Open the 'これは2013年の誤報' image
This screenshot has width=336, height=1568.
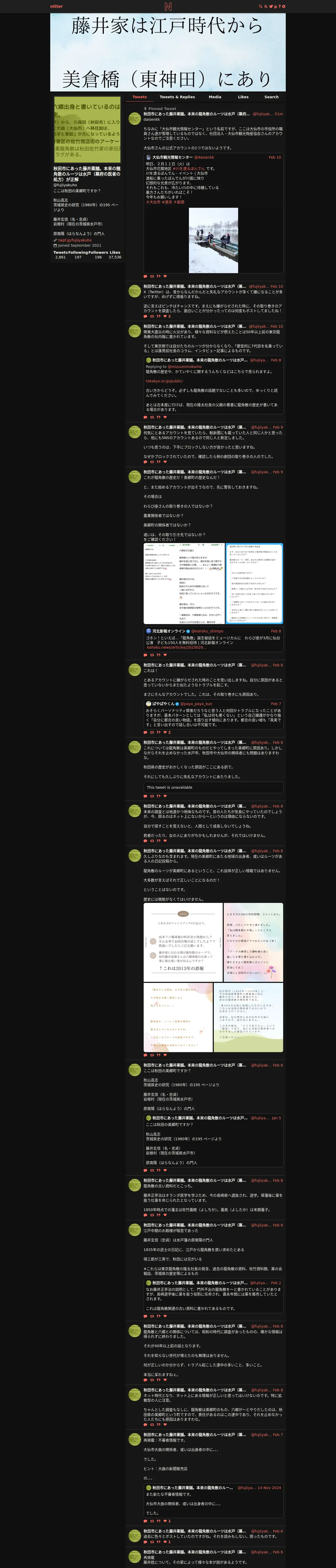(183, 942)
